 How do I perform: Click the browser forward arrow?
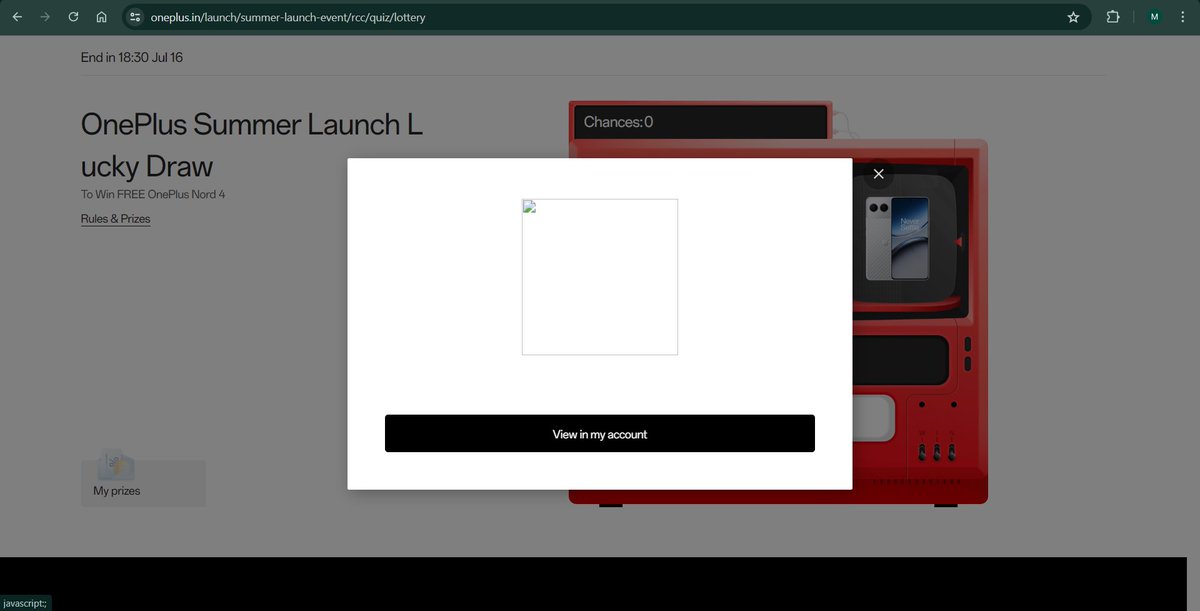click(45, 17)
